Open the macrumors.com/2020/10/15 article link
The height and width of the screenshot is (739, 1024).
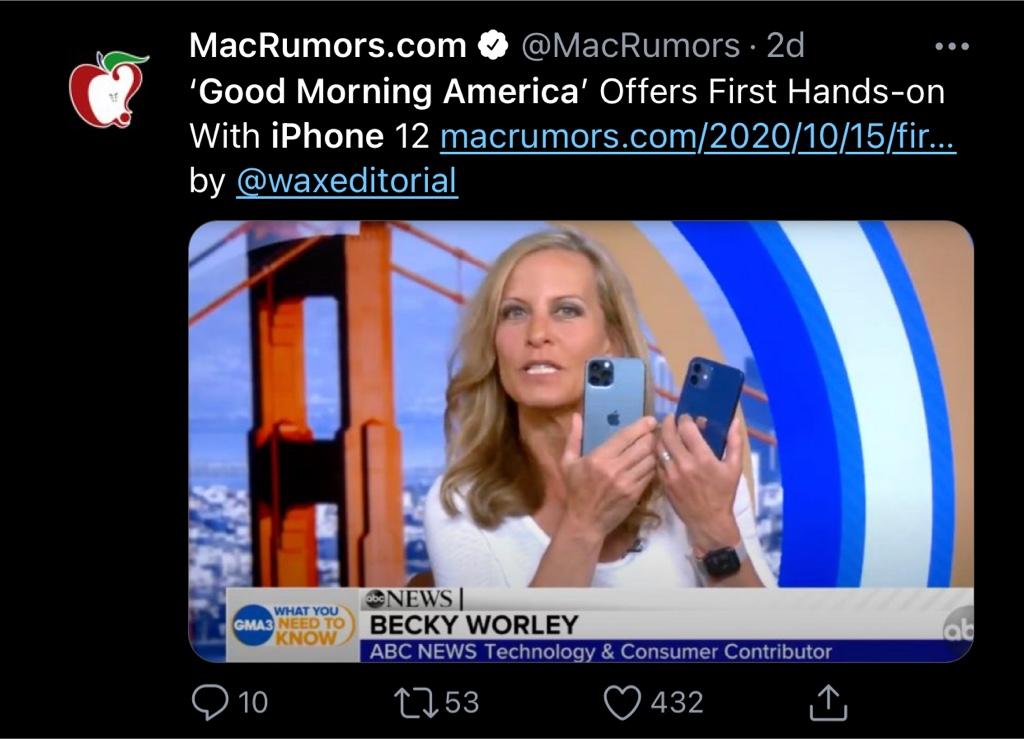pyautogui.click(x=698, y=136)
